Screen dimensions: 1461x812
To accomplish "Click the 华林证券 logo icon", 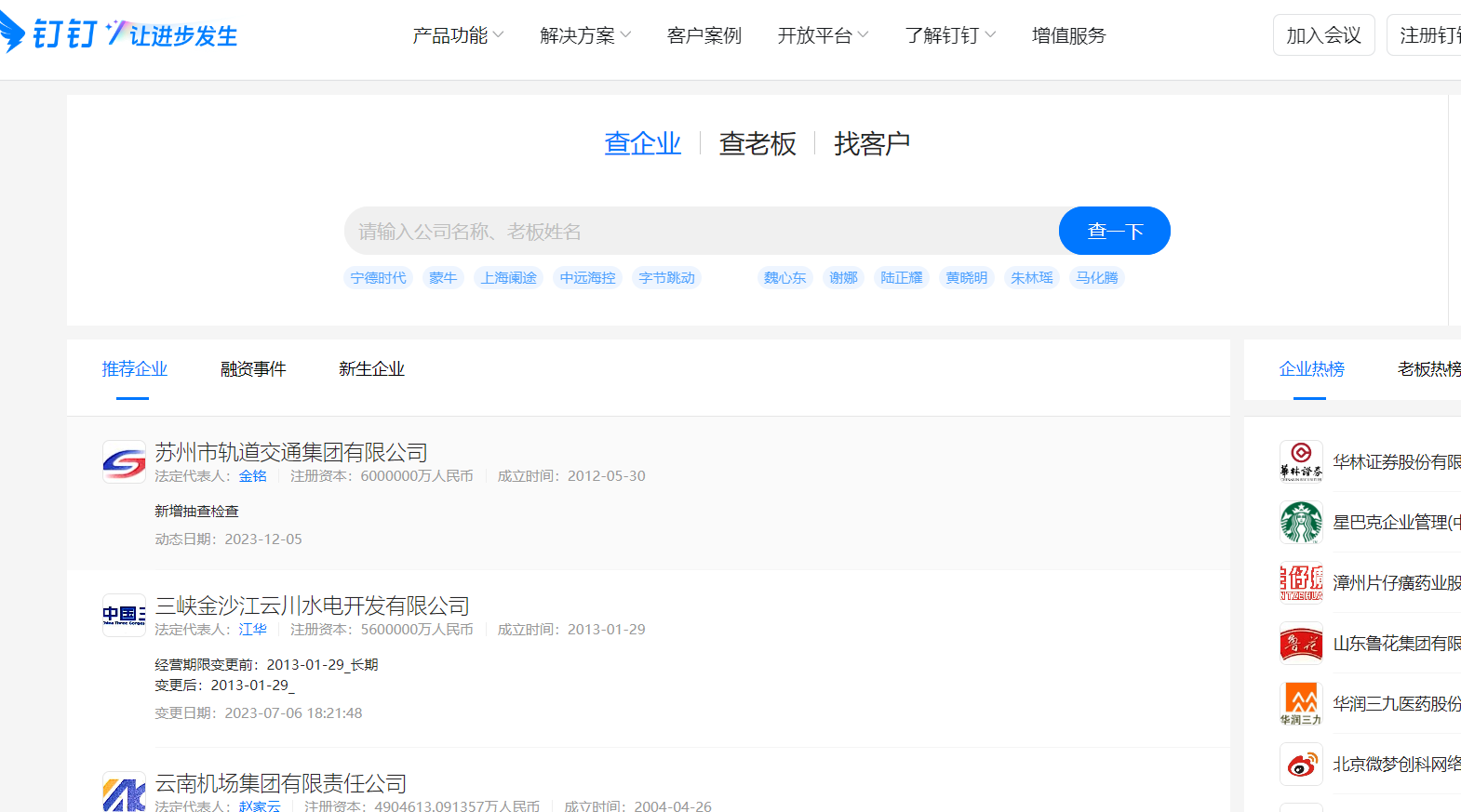I will click(x=1301, y=461).
